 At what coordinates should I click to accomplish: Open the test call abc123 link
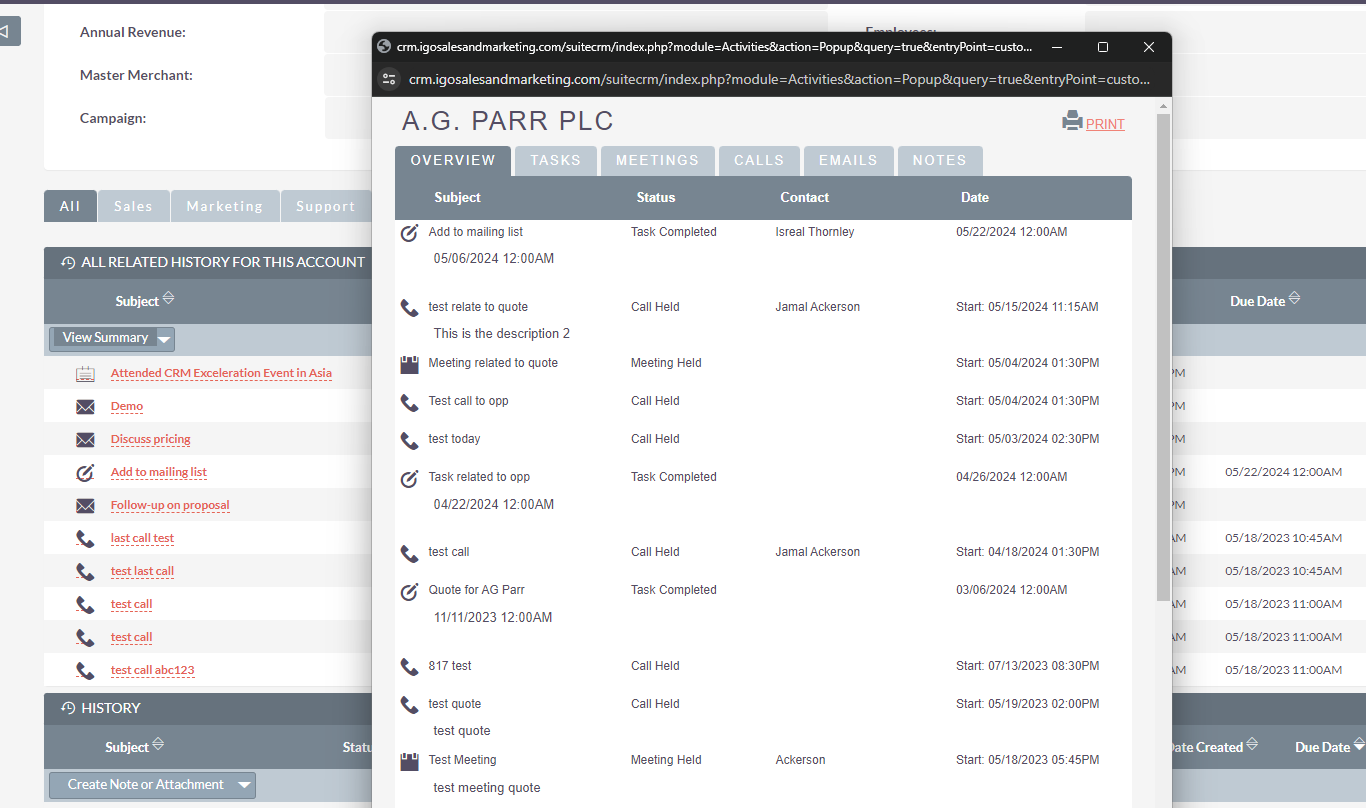(152, 670)
